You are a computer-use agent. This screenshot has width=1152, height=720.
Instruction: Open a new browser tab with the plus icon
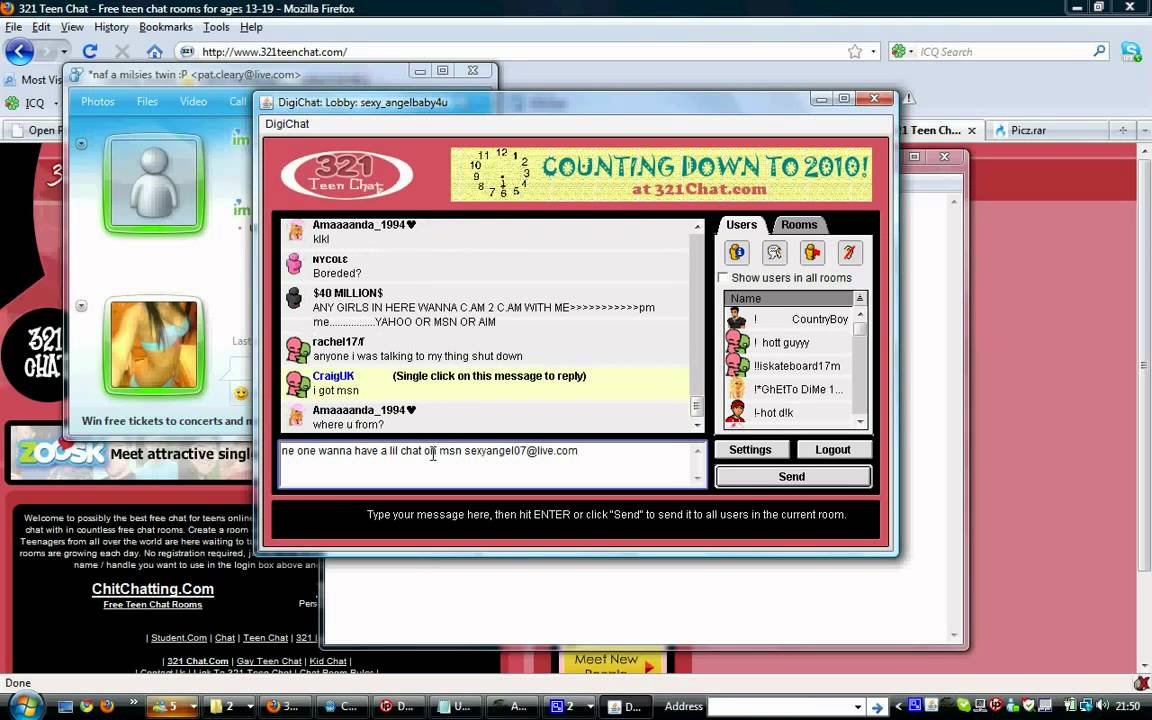[x=1123, y=130]
